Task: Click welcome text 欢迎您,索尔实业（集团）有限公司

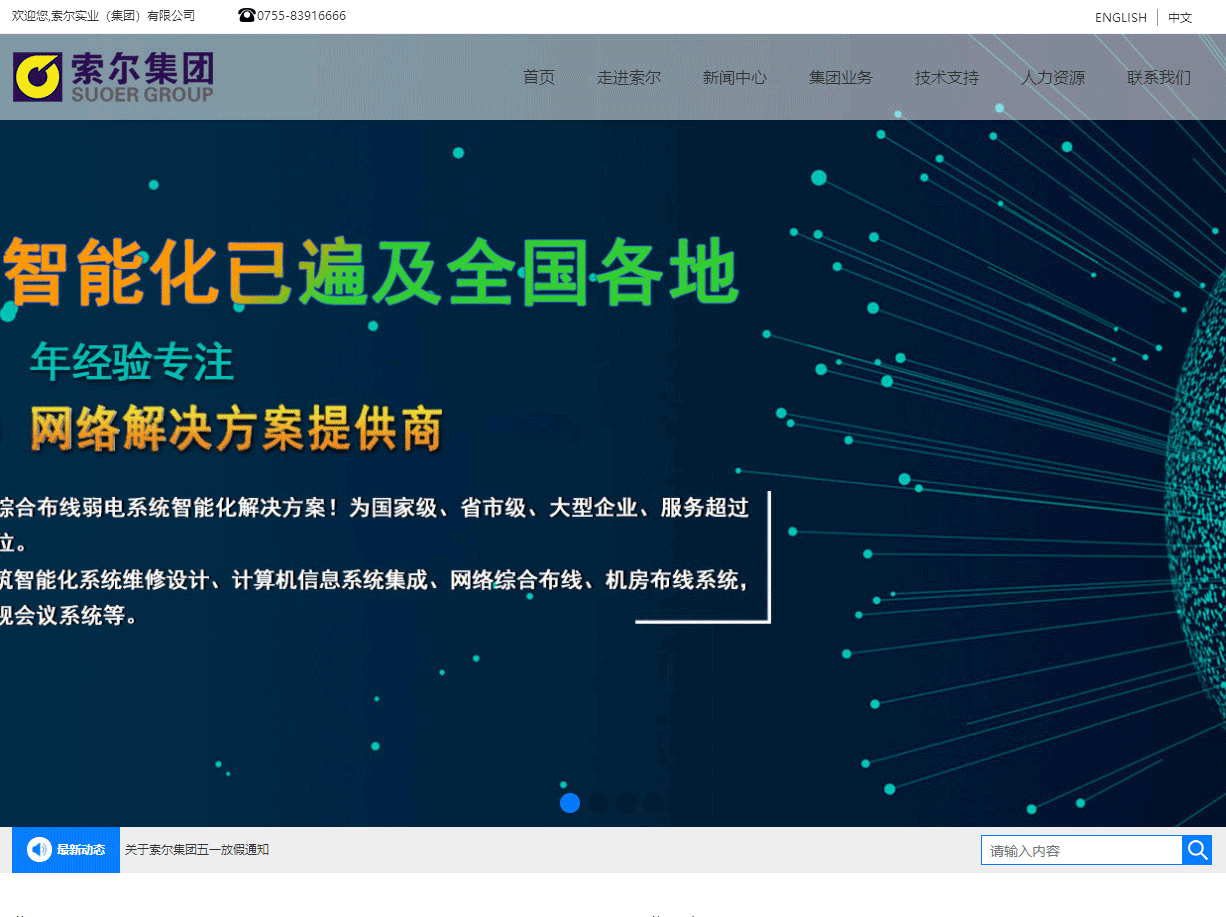Action: [104, 15]
